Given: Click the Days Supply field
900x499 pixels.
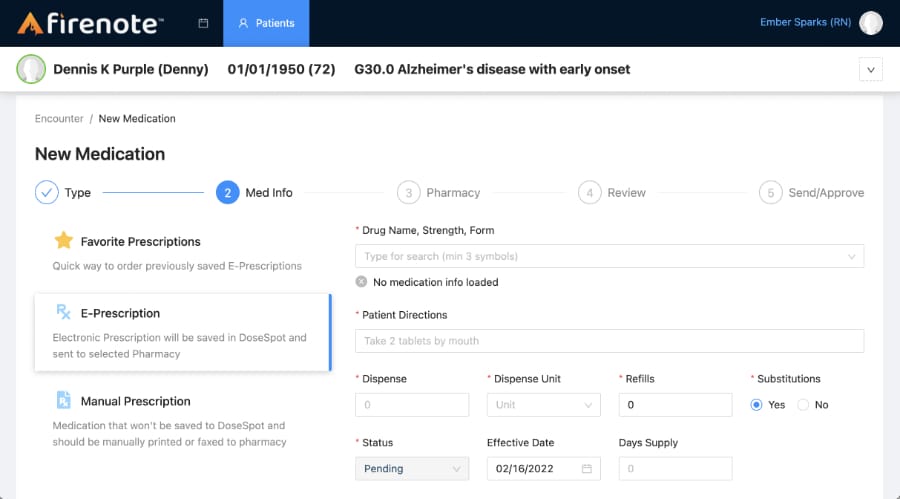Looking at the screenshot, I should pos(676,469).
